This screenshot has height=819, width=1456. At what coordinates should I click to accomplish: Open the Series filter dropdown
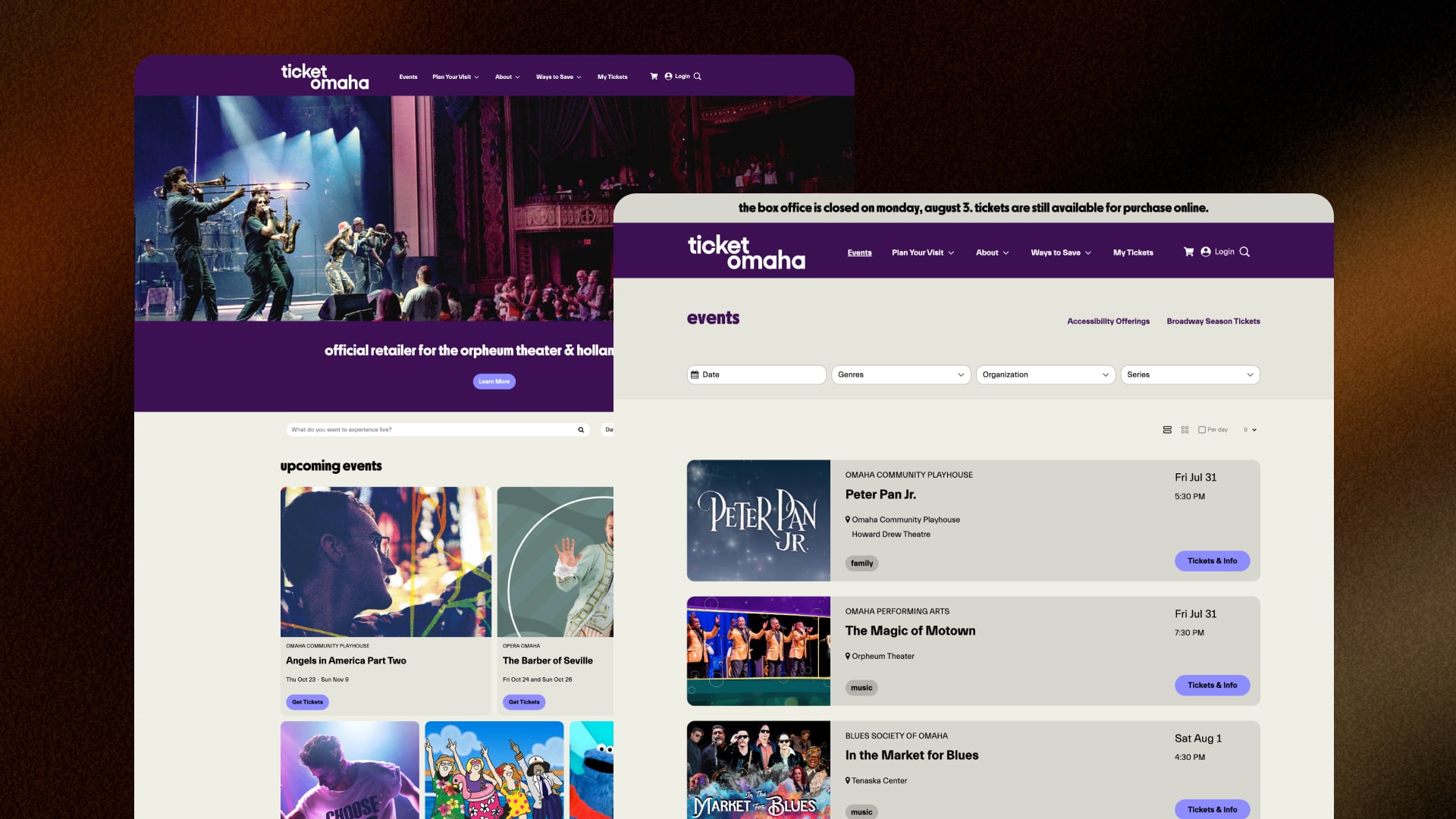tap(1190, 375)
